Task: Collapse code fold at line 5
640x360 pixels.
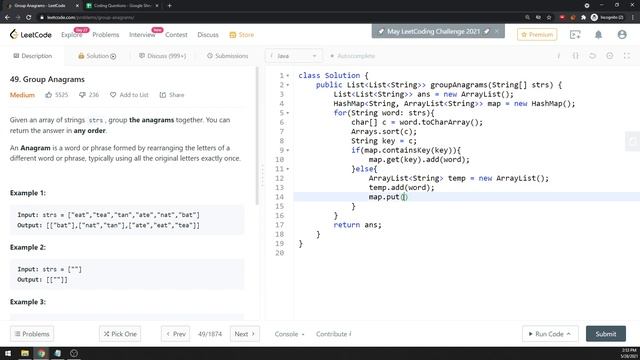Action: coord(288,113)
